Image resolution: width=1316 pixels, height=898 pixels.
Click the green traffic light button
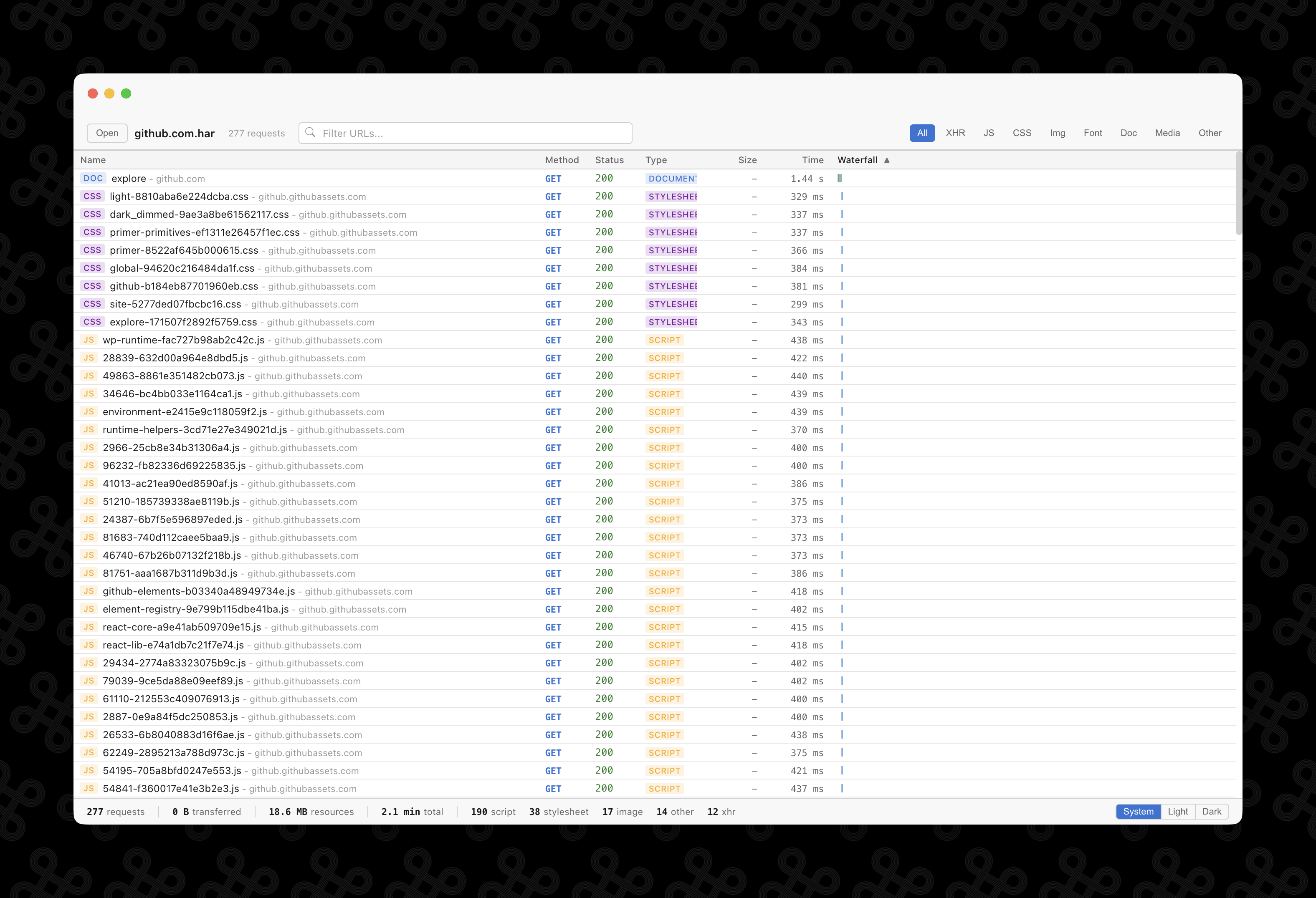tap(126, 93)
